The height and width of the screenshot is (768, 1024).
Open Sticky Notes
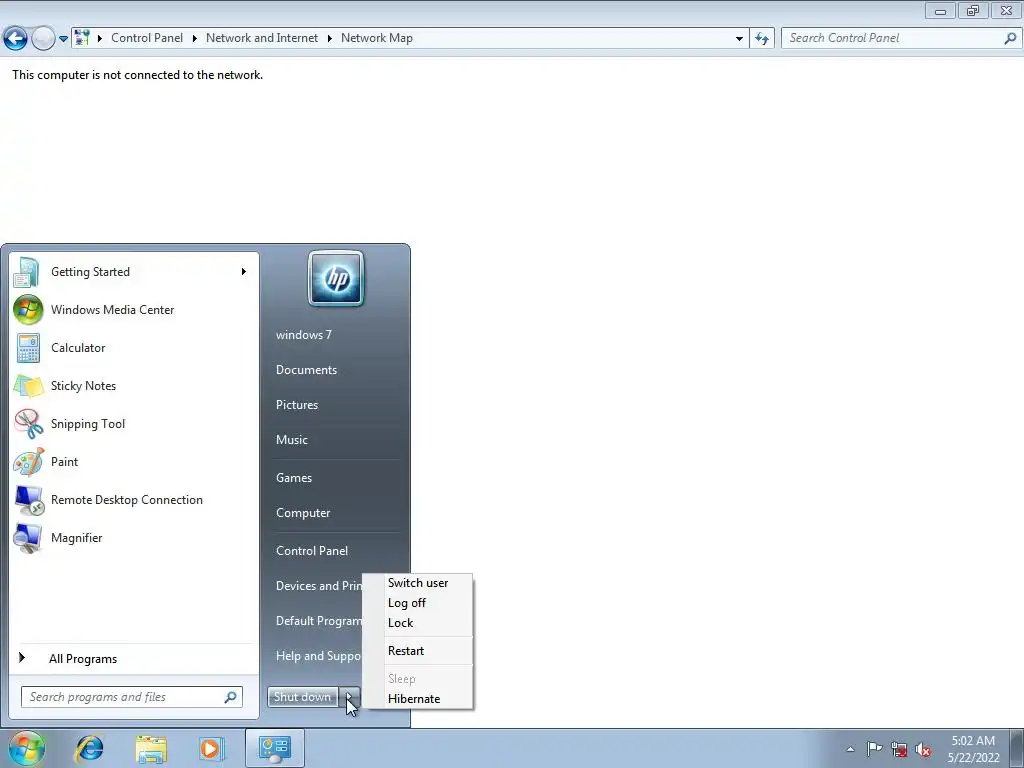pyautogui.click(x=134, y=385)
